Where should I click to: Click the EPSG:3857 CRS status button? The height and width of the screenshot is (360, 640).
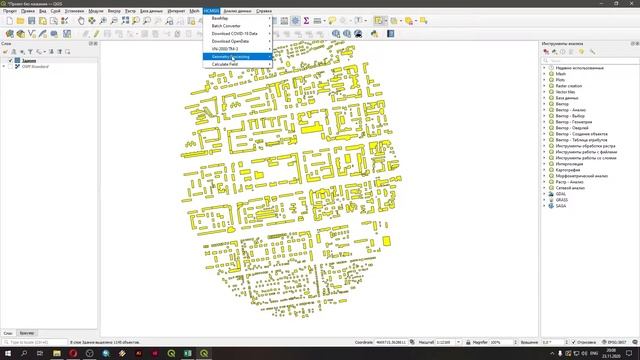(614, 342)
